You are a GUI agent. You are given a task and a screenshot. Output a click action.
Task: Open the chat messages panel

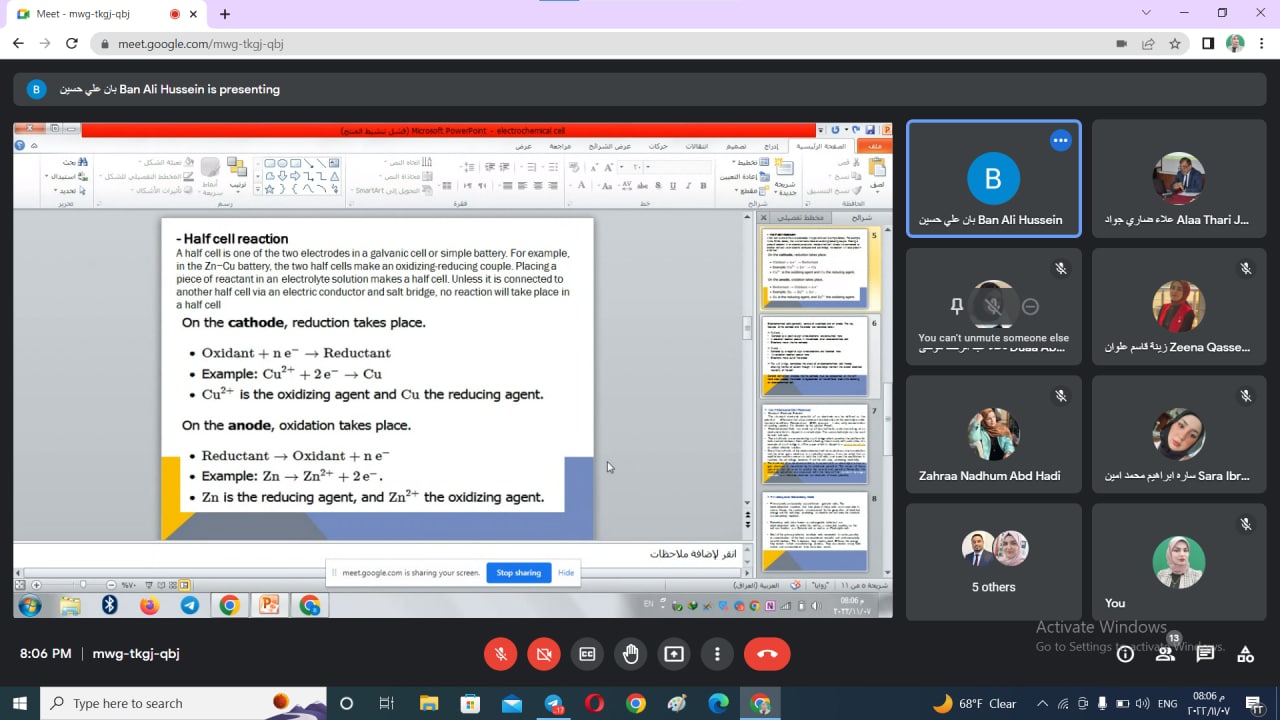click(1205, 654)
